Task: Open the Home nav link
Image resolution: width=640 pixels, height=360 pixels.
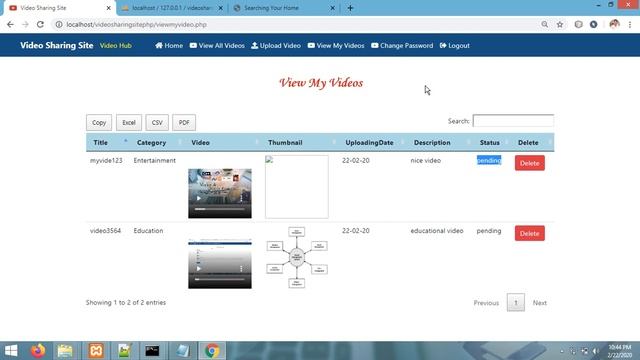Action: tap(169, 45)
